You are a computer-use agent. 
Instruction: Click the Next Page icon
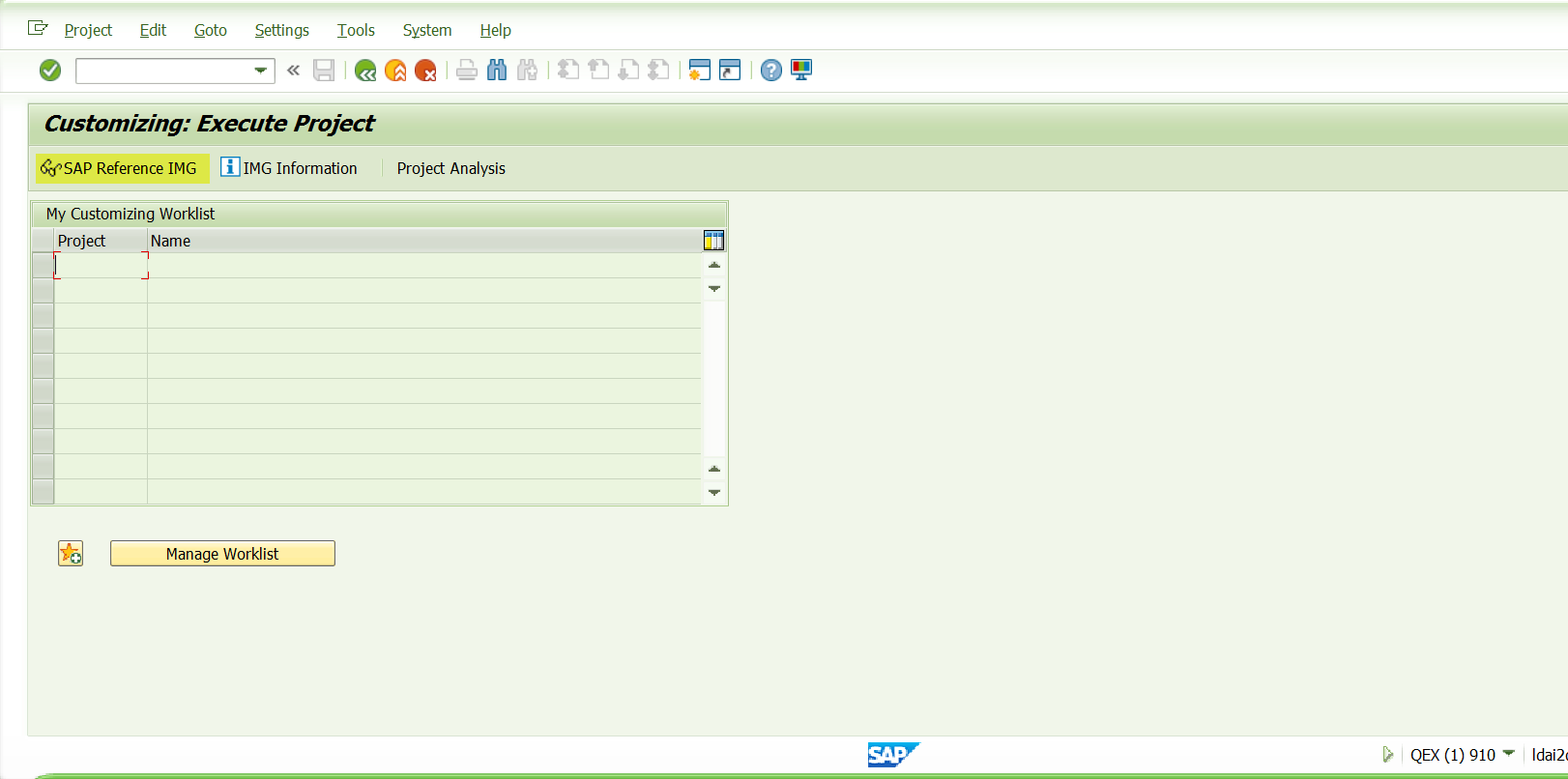(628, 71)
